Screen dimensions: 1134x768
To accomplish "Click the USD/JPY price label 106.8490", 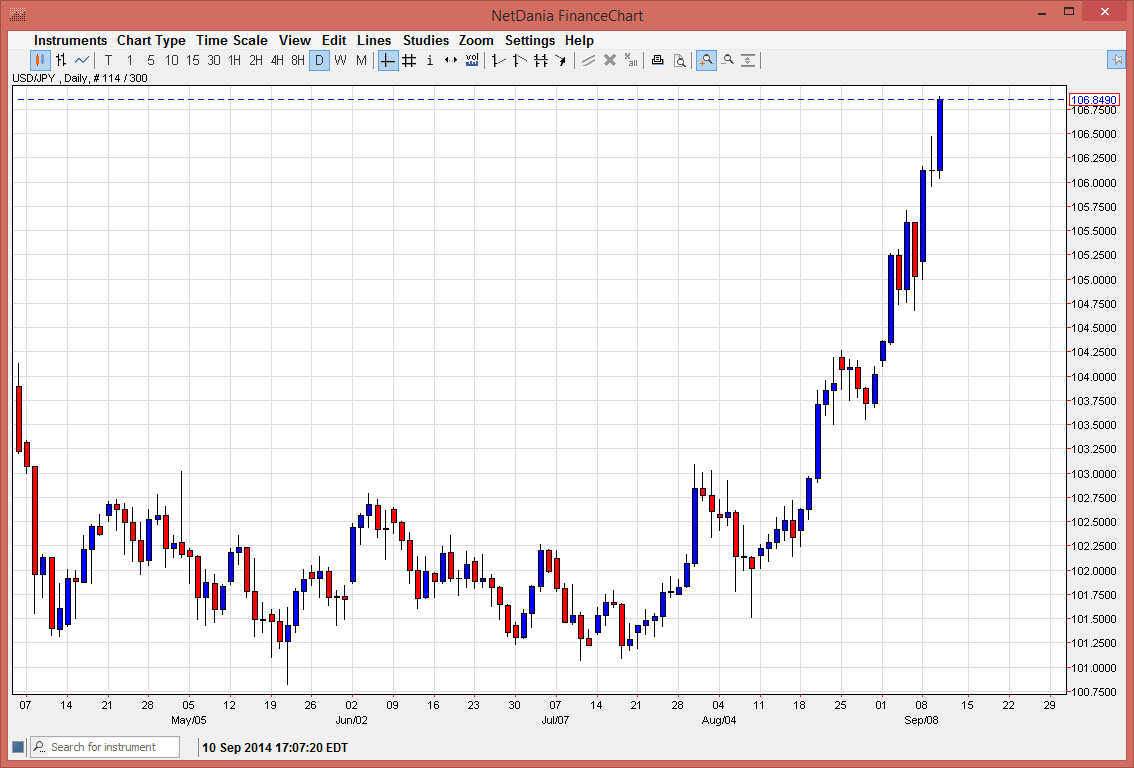I will [1097, 99].
